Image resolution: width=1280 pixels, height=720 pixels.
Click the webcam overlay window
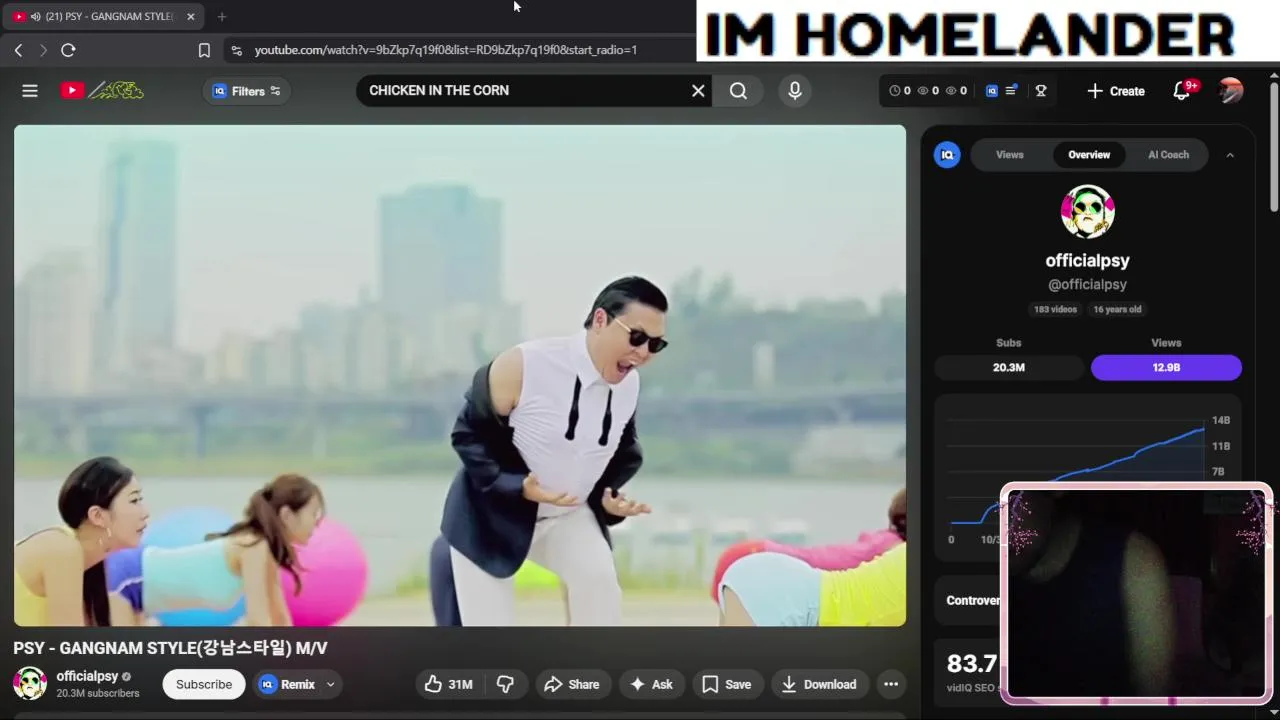point(1137,594)
